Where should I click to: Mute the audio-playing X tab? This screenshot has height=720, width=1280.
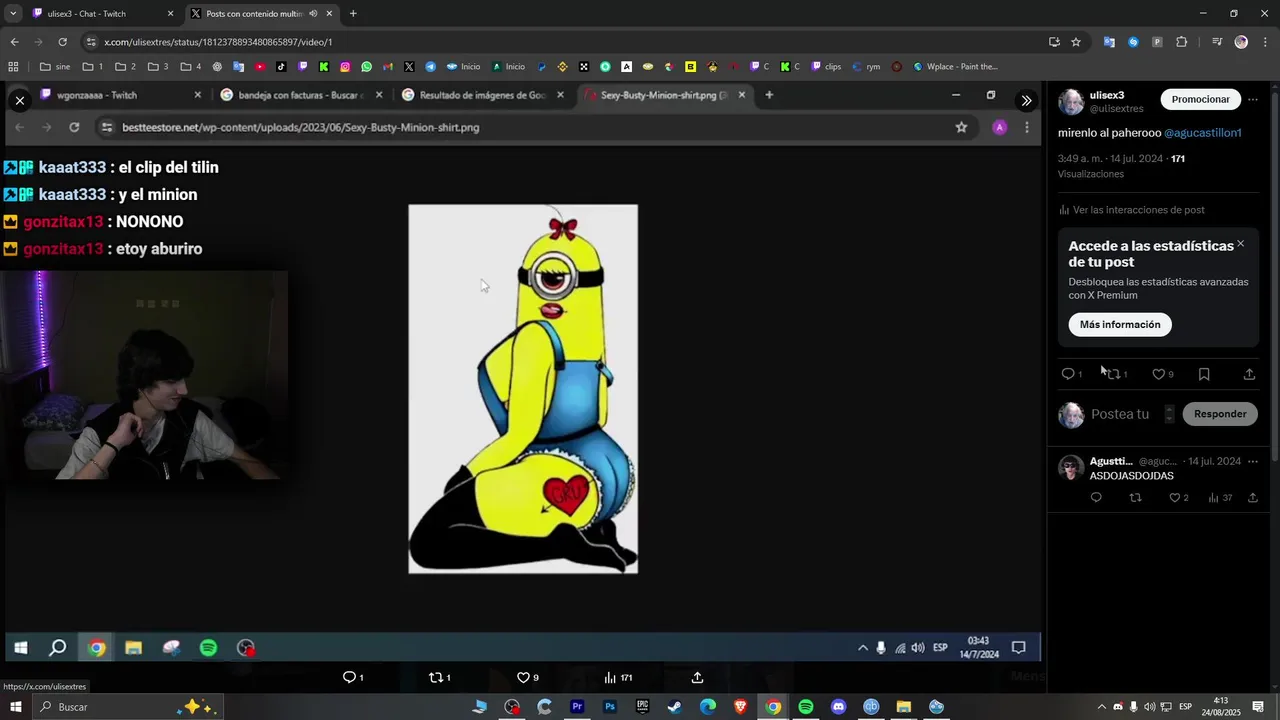click(313, 14)
